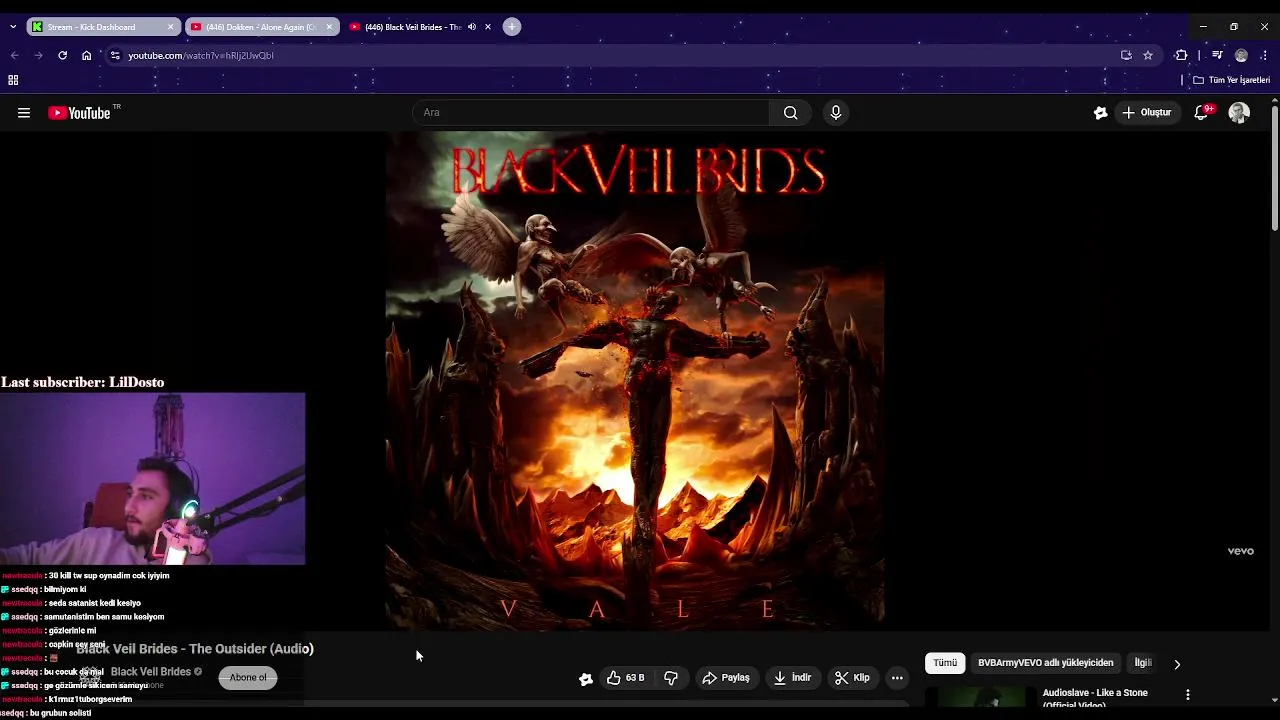
Task: Close the Dokken - Alone Again tab
Action: [329, 27]
